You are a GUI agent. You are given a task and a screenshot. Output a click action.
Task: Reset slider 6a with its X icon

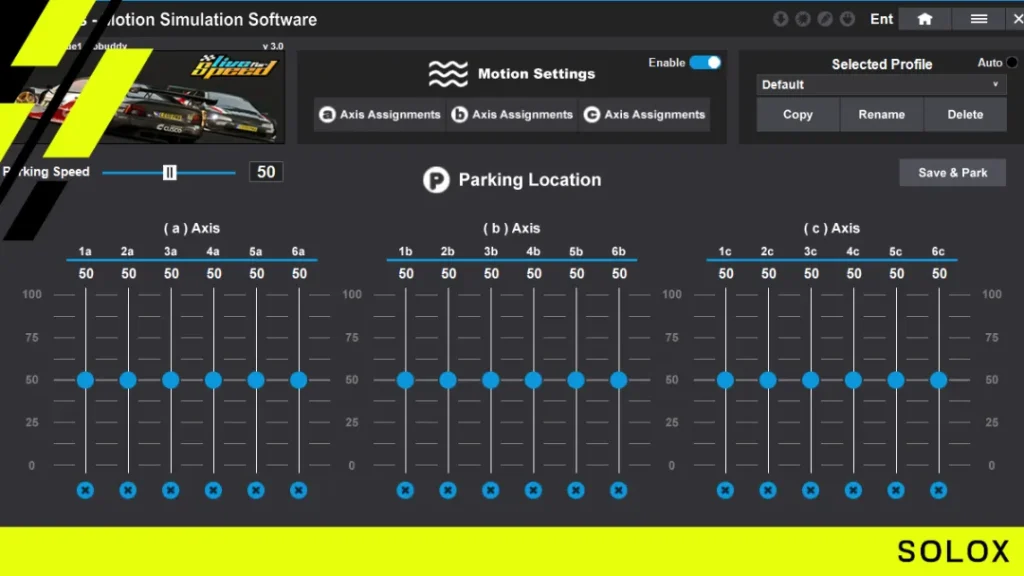click(298, 490)
